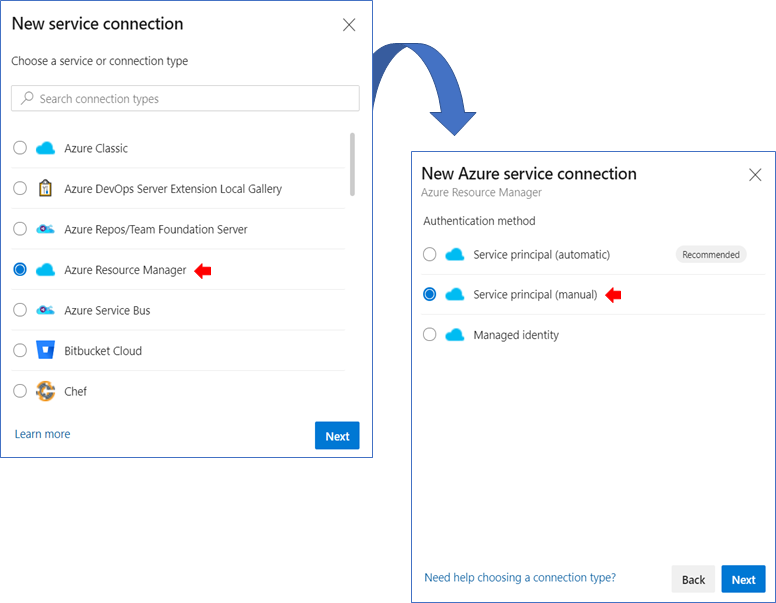Click Azure DevOps Server Extension Local Gallery text
Screen dimensions: 776x603
(173, 189)
